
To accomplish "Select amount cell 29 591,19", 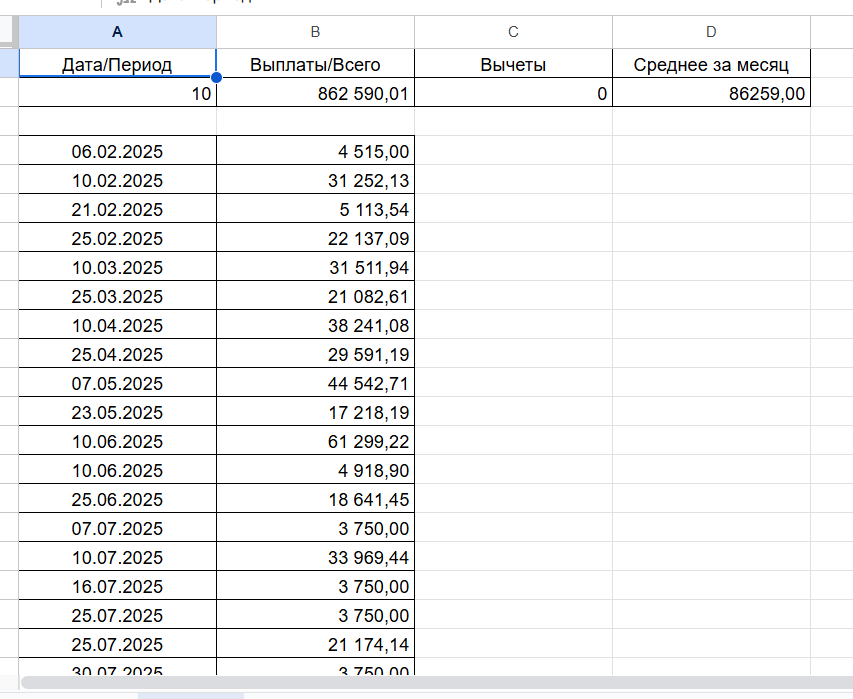I will tap(316, 354).
